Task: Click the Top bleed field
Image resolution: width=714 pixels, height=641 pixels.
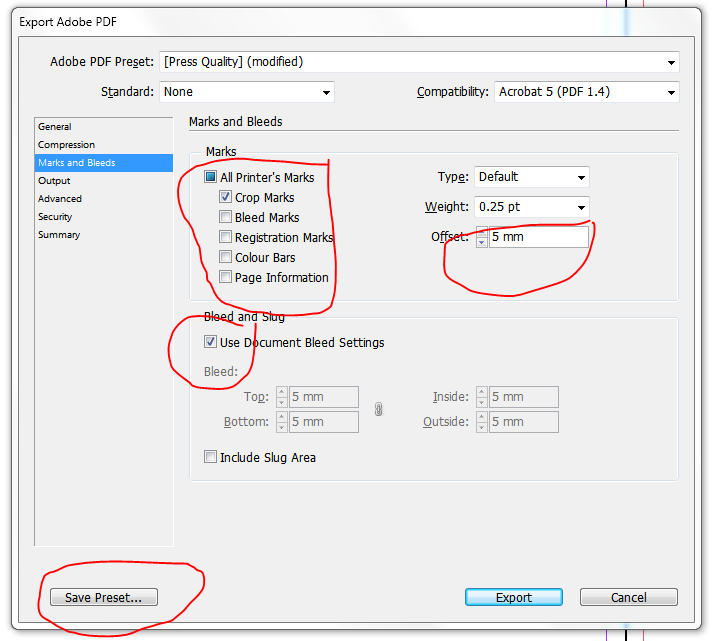Action: [324, 397]
